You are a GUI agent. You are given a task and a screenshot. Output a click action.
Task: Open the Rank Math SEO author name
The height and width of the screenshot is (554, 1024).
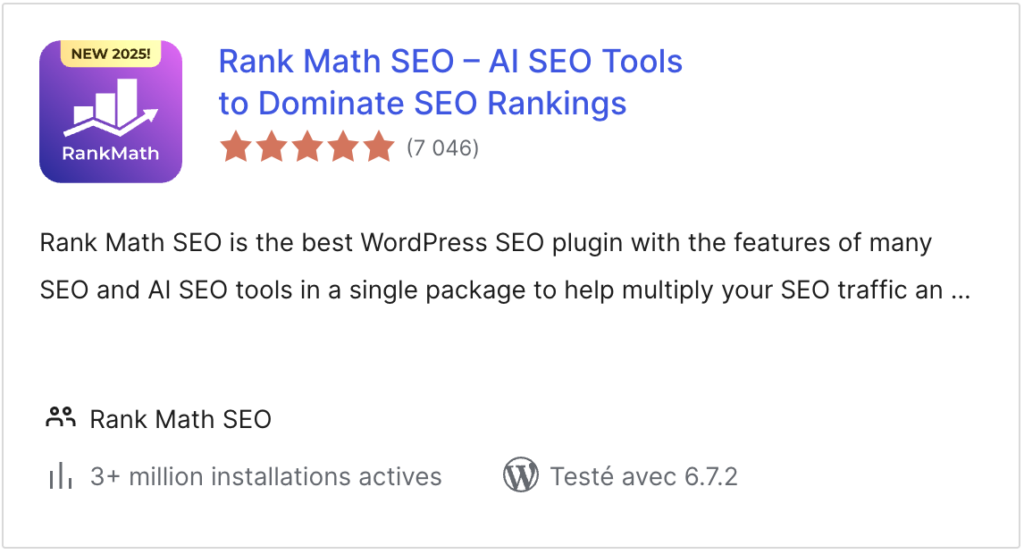(x=181, y=419)
